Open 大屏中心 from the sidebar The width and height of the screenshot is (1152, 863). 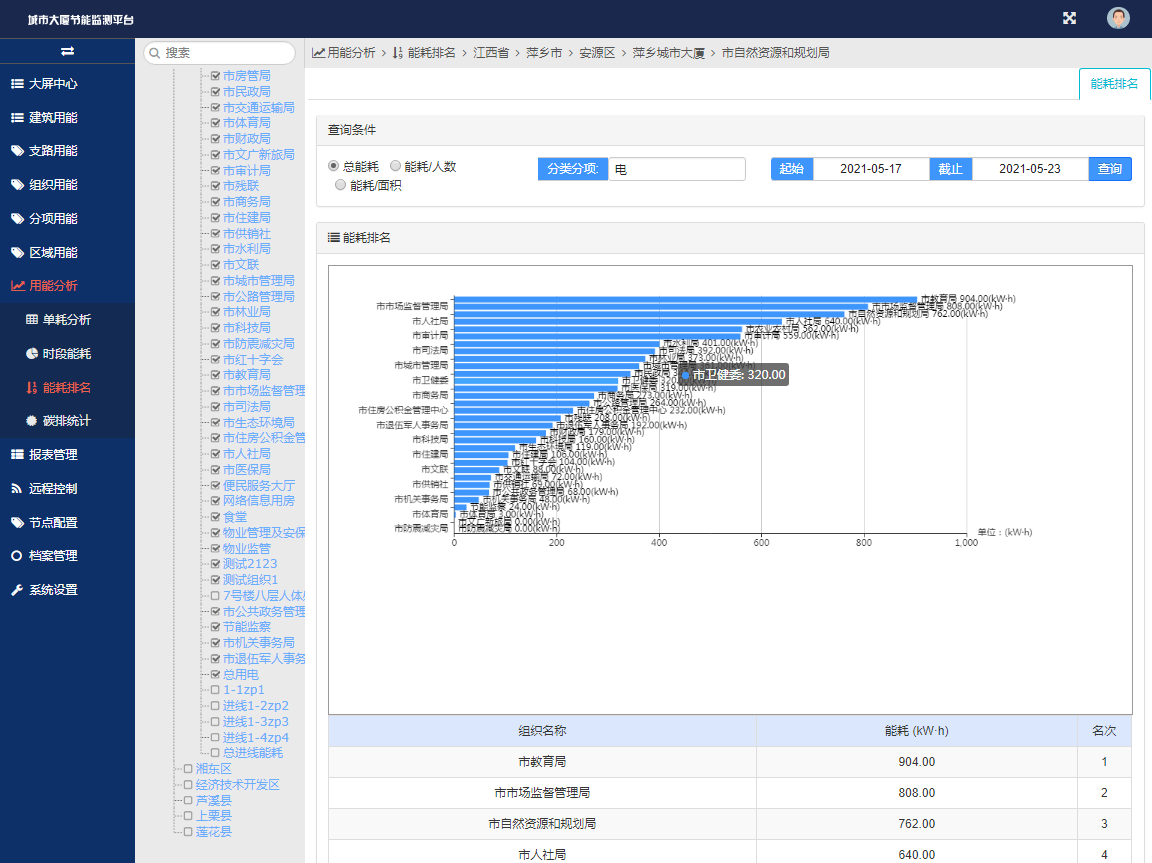click(53, 84)
